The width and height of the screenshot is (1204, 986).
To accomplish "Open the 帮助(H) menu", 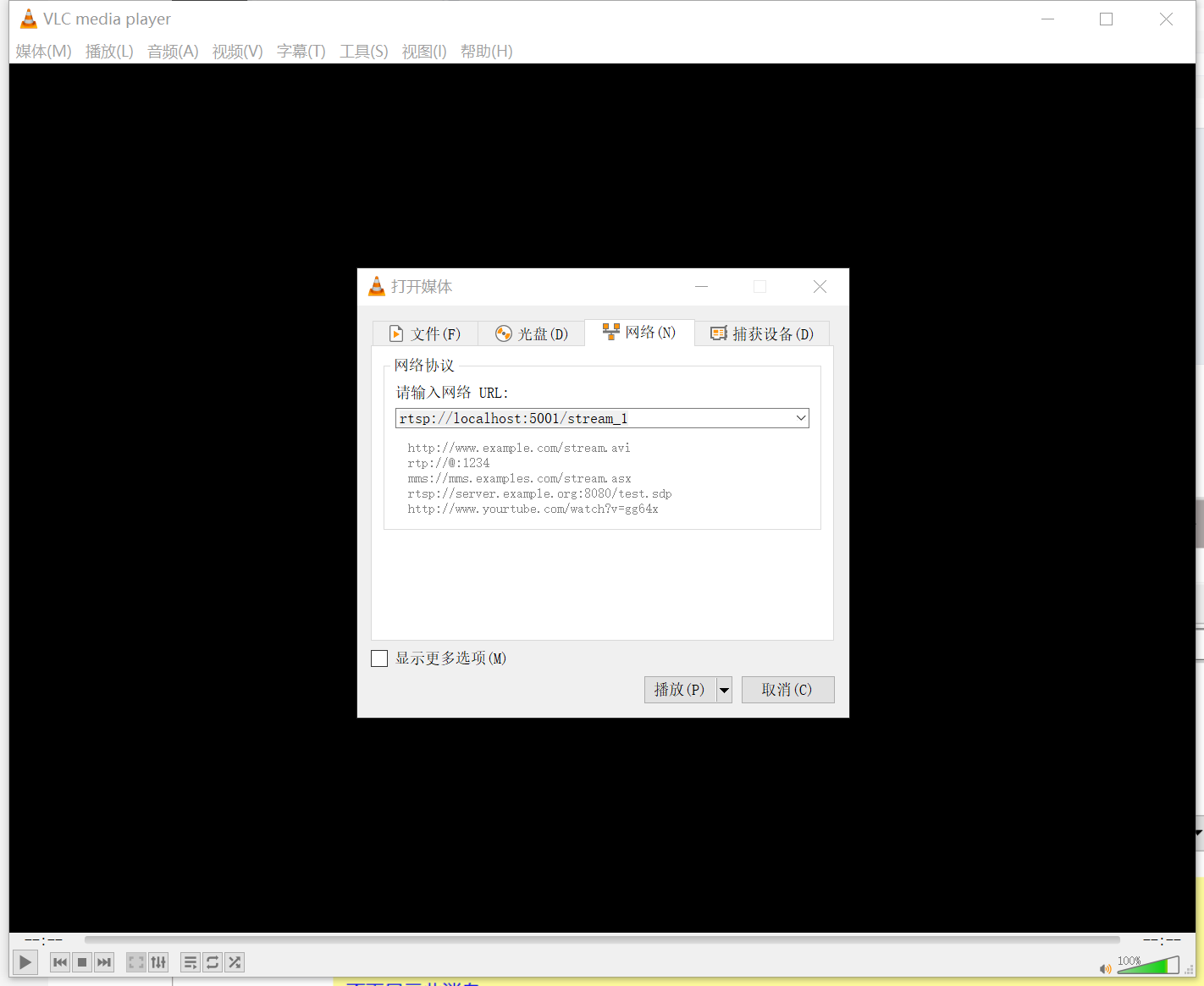I will [x=486, y=52].
